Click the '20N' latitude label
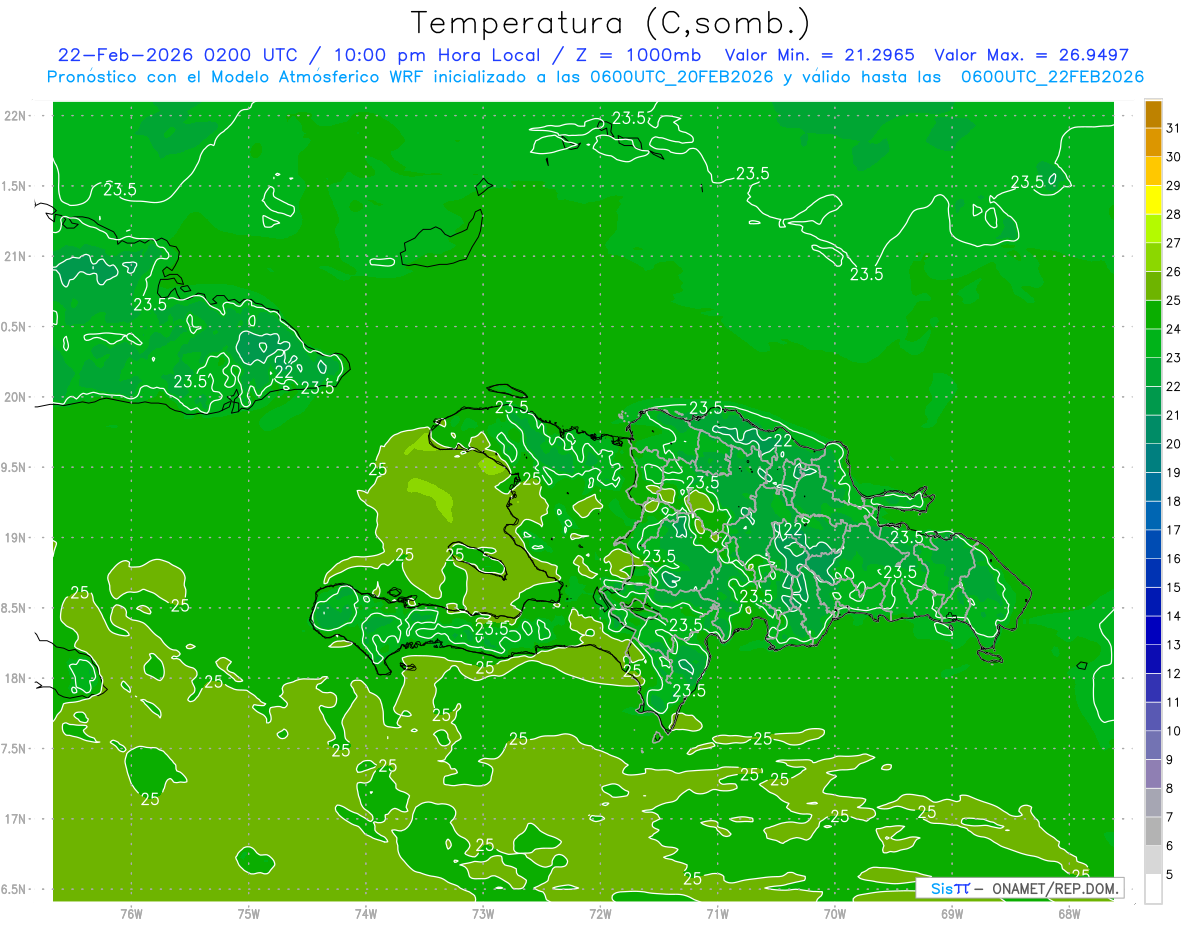This screenshot has width=1200, height=927. coord(15,397)
